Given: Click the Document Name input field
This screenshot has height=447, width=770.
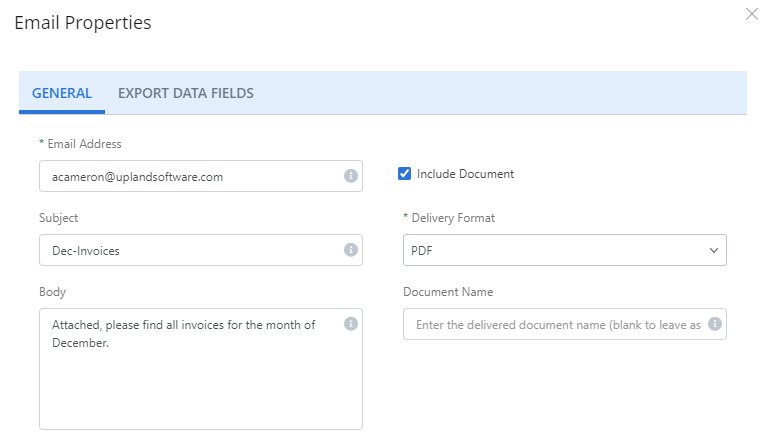Looking at the screenshot, I should (x=555, y=324).
